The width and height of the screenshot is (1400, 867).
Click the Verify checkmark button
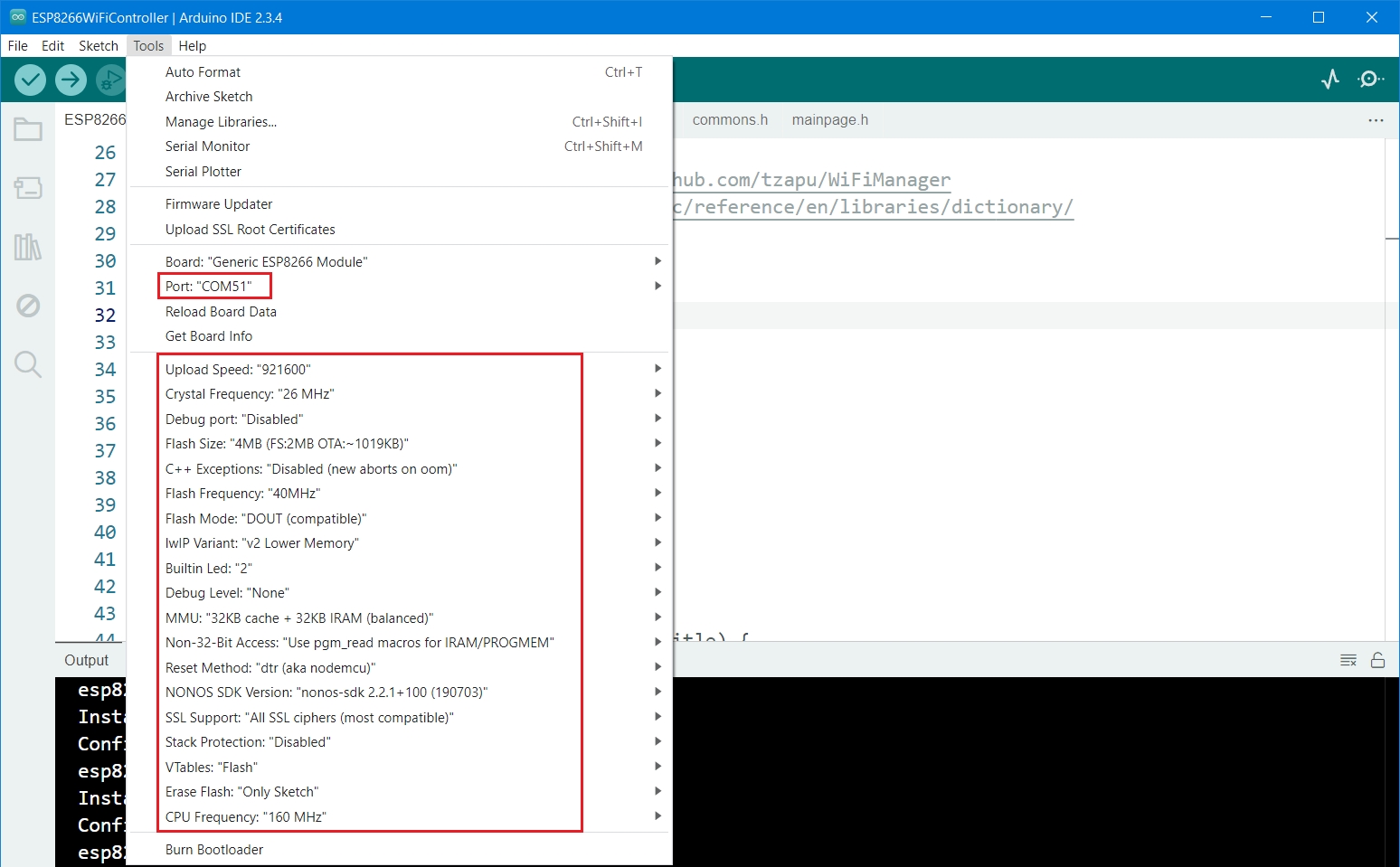[31, 80]
